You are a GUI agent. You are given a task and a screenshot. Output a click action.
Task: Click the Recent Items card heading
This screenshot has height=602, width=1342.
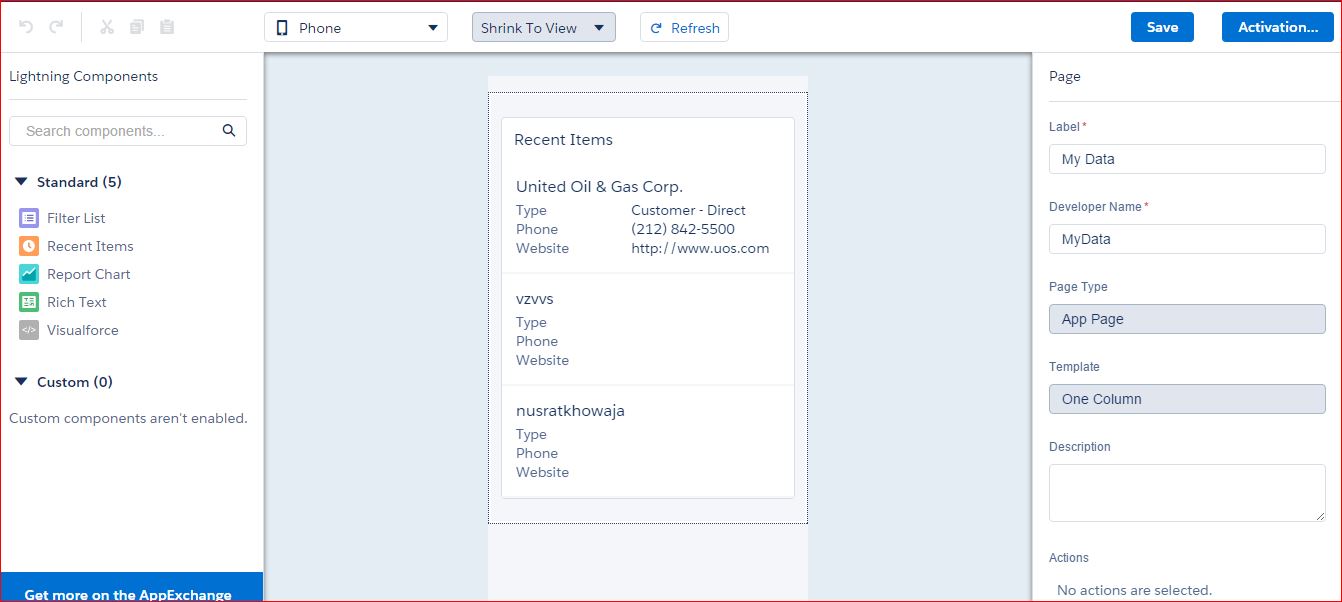coord(563,140)
